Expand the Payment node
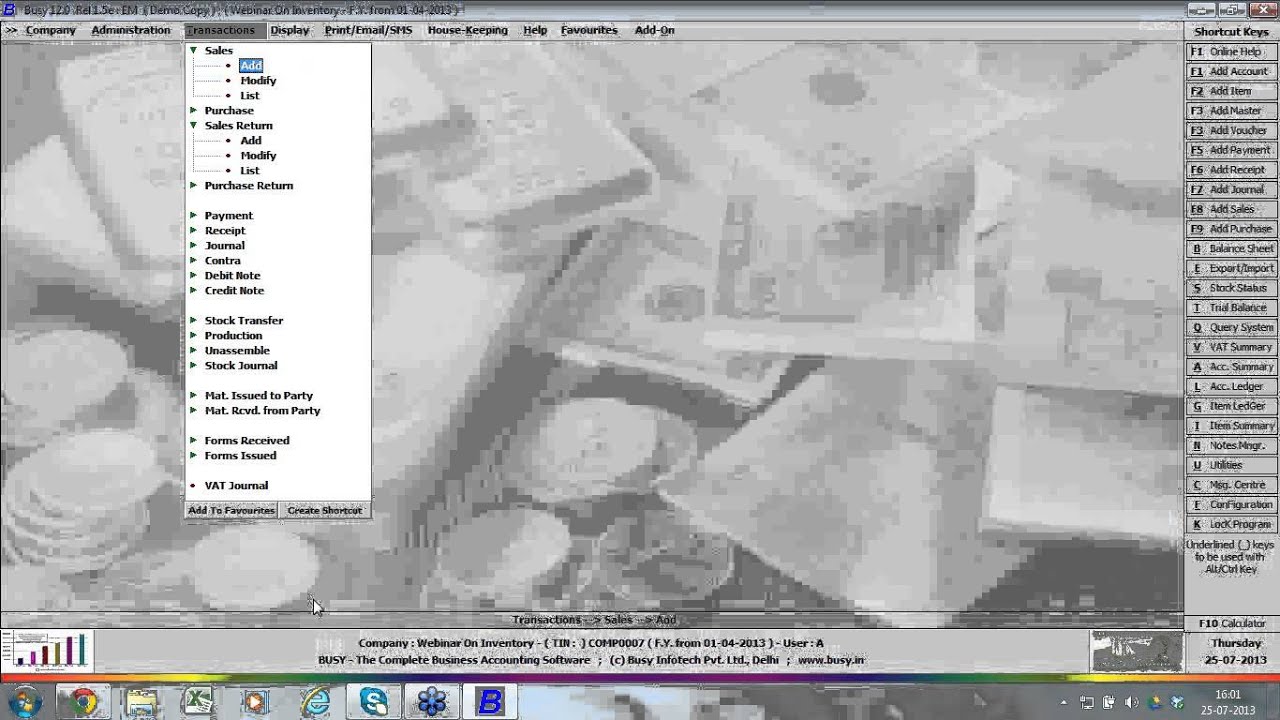Image resolution: width=1280 pixels, height=720 pixels. coord(193,215)
